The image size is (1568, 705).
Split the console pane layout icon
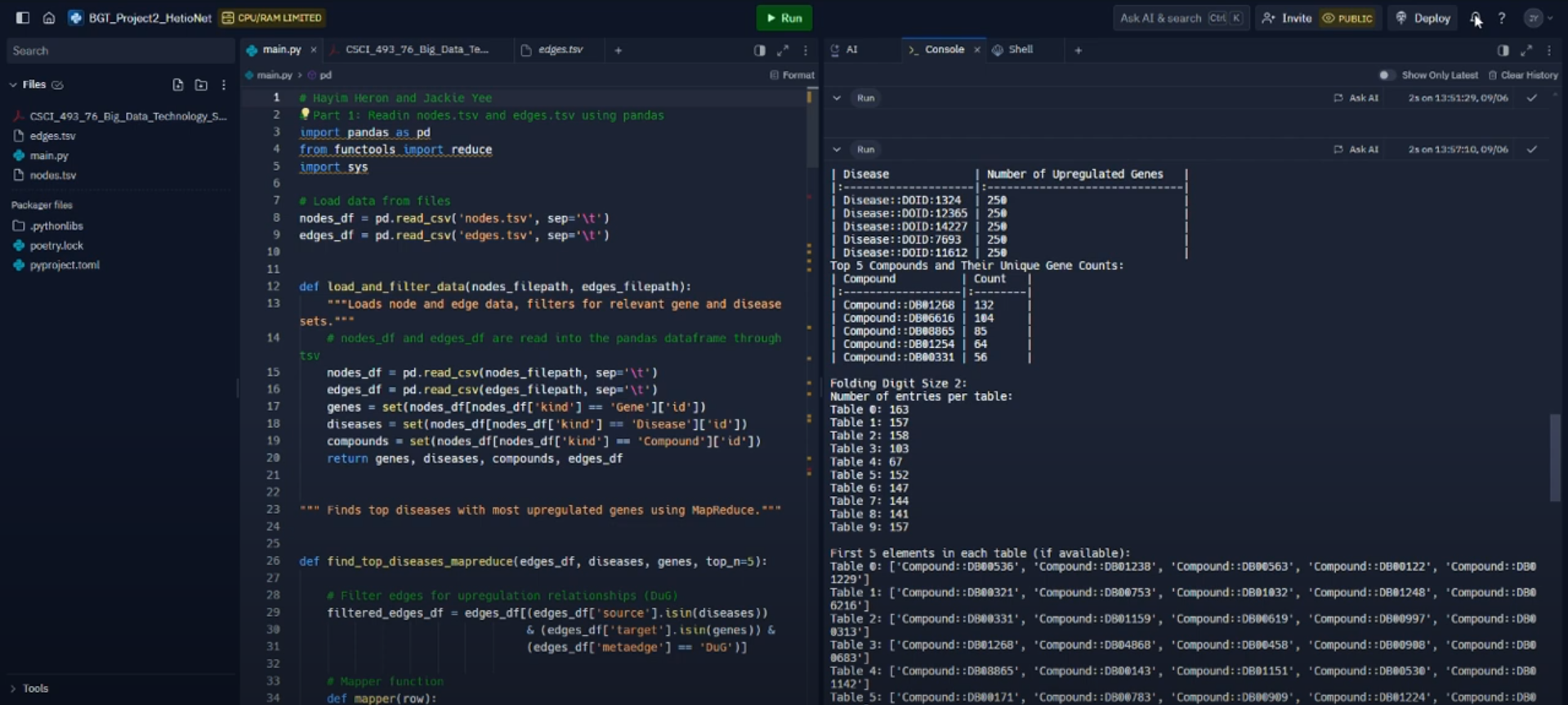pos(1503,50)
